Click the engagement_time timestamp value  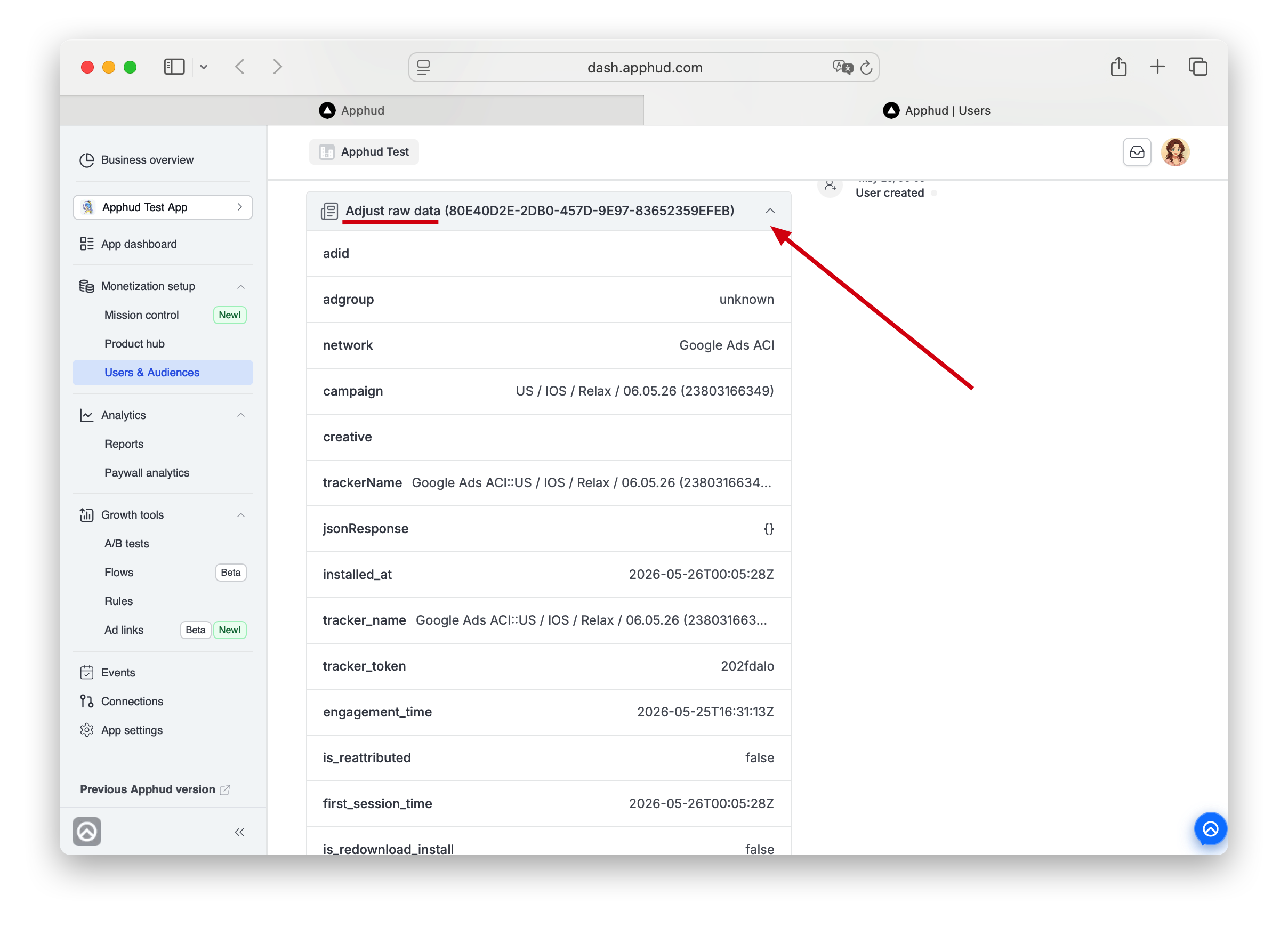point(705,713)
